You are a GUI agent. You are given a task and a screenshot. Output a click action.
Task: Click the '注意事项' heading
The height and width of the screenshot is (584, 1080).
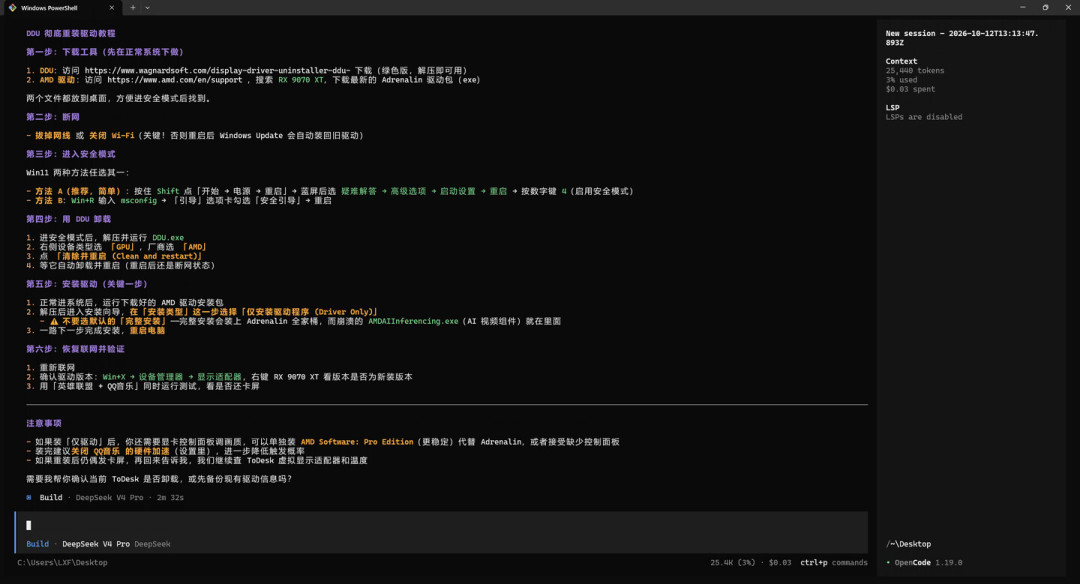[x=44, y=424]
